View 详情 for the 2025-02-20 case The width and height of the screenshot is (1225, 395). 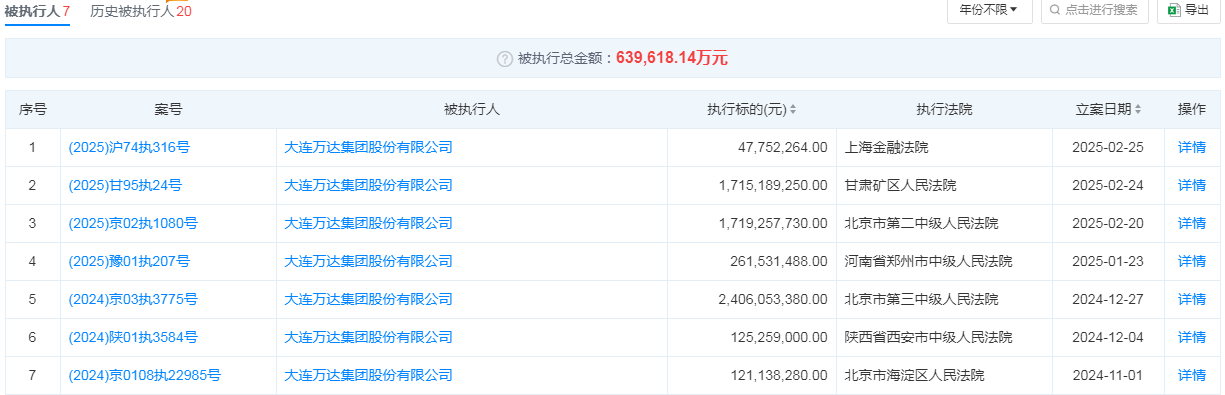coord(1192,223)
